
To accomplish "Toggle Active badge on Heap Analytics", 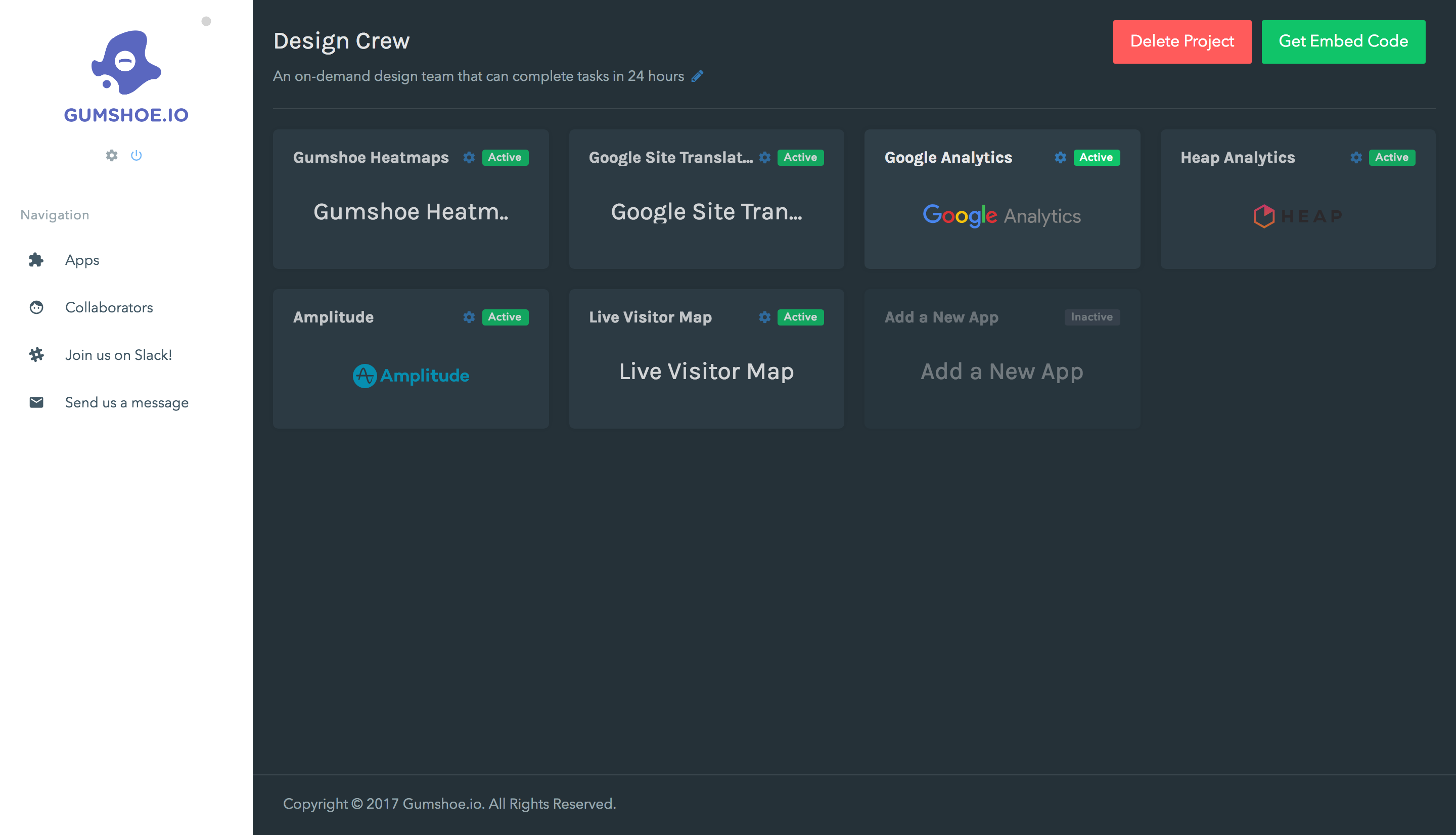I will point(1391,158).
